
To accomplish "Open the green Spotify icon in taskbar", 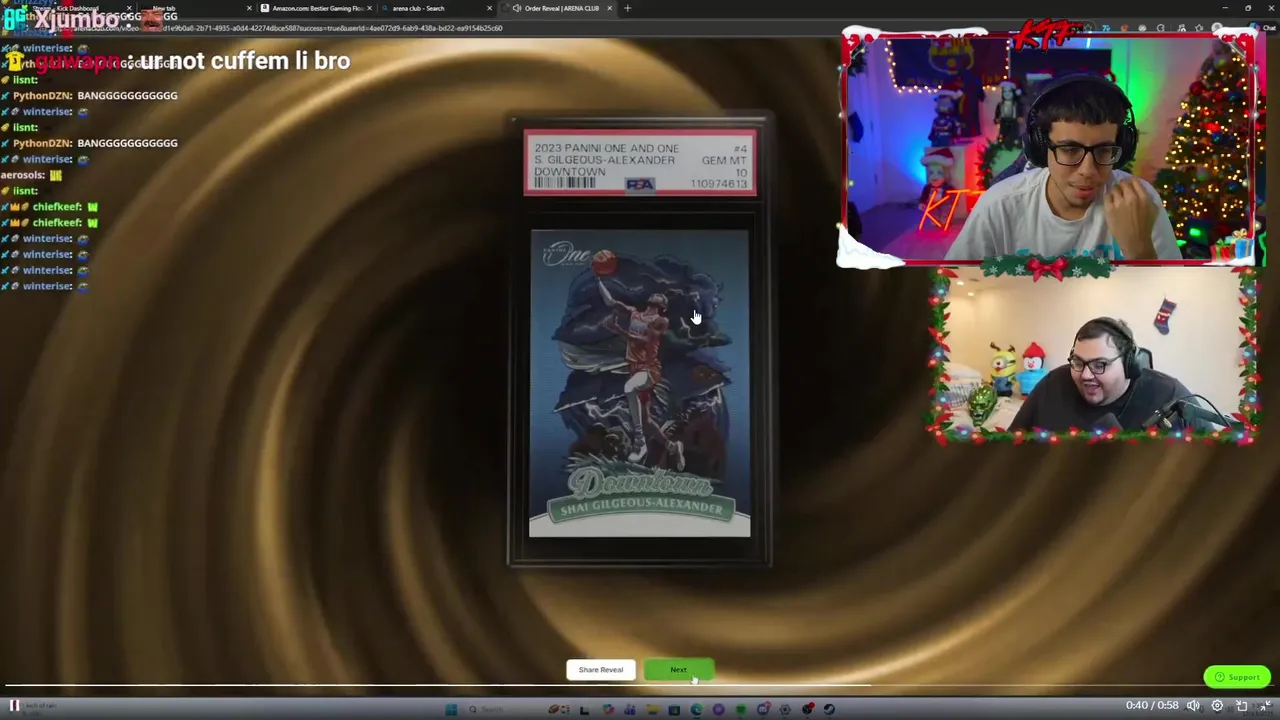I will pyautogui.click(x=741, y=709).
